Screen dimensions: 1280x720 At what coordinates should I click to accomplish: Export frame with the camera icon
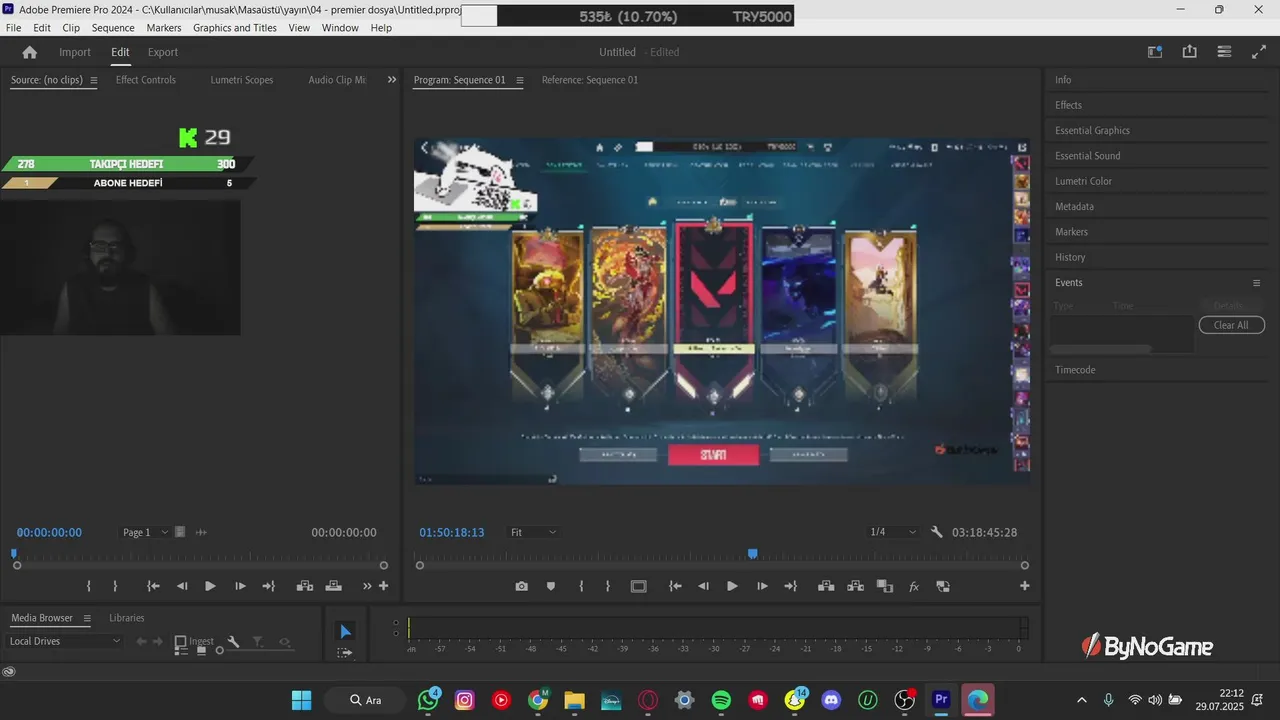tap(521, 586)
